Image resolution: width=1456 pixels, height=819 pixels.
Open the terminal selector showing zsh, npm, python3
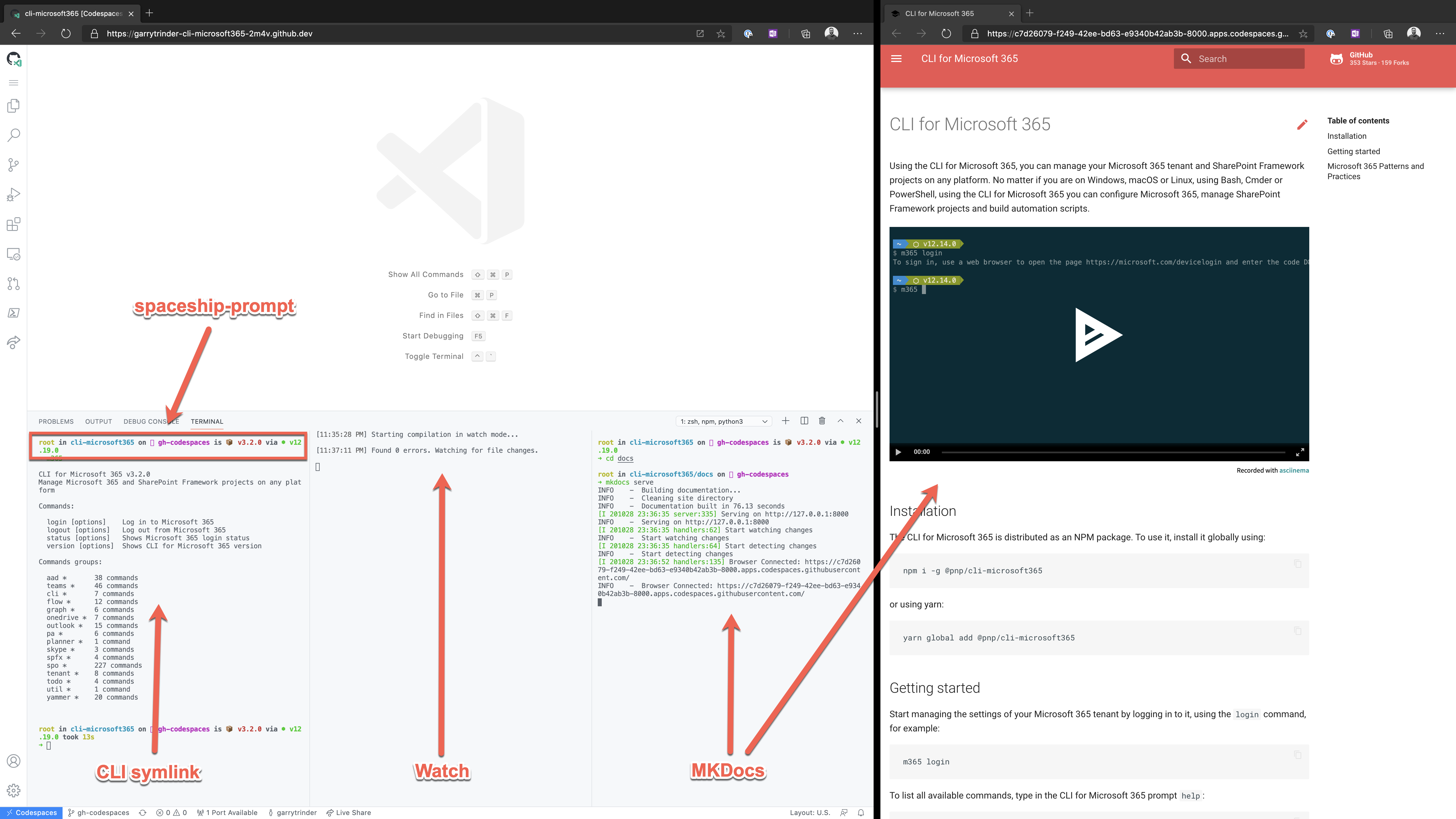tap(723, 421)
